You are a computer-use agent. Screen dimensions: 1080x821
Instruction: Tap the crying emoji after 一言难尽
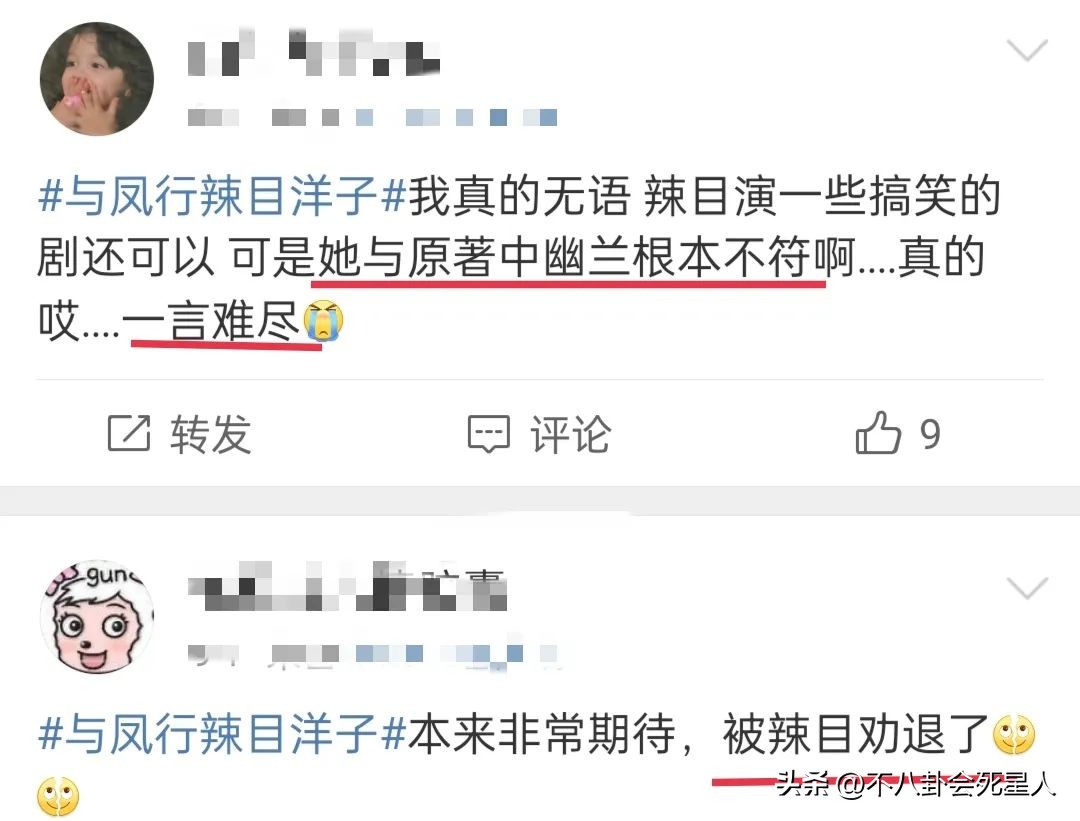[x=324, y=321]
